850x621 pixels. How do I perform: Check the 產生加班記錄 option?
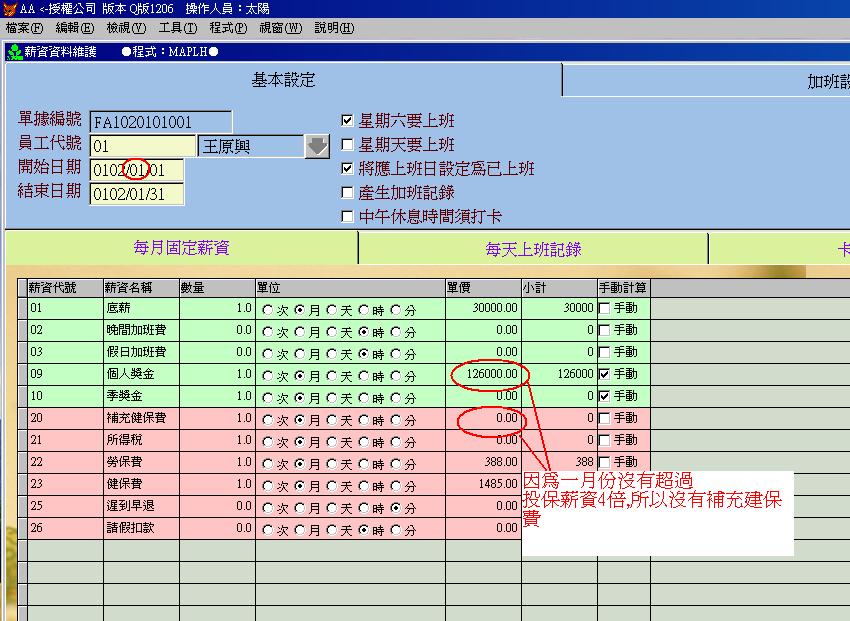348,193
